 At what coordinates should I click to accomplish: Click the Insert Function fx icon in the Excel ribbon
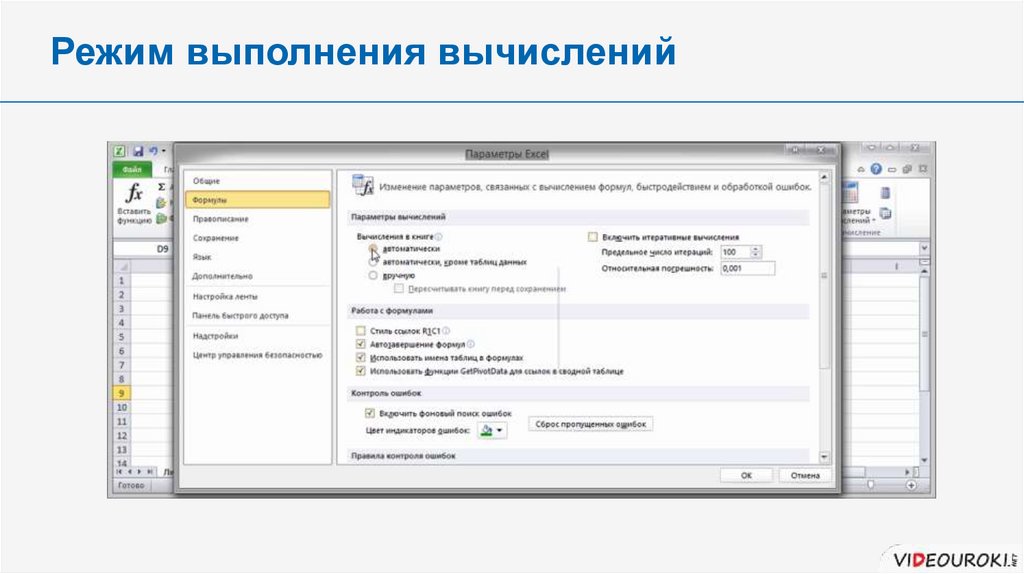click(x=133, y=193)
